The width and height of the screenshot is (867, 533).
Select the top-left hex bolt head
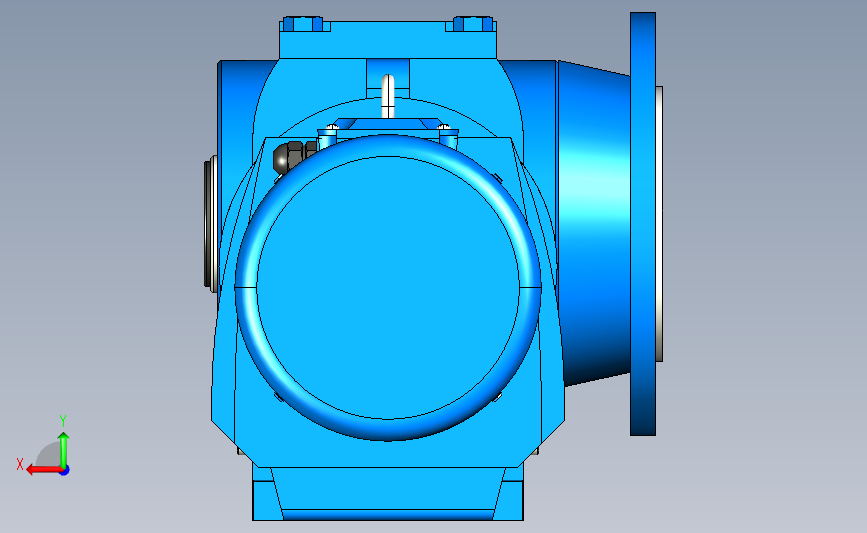click(302, 24)
